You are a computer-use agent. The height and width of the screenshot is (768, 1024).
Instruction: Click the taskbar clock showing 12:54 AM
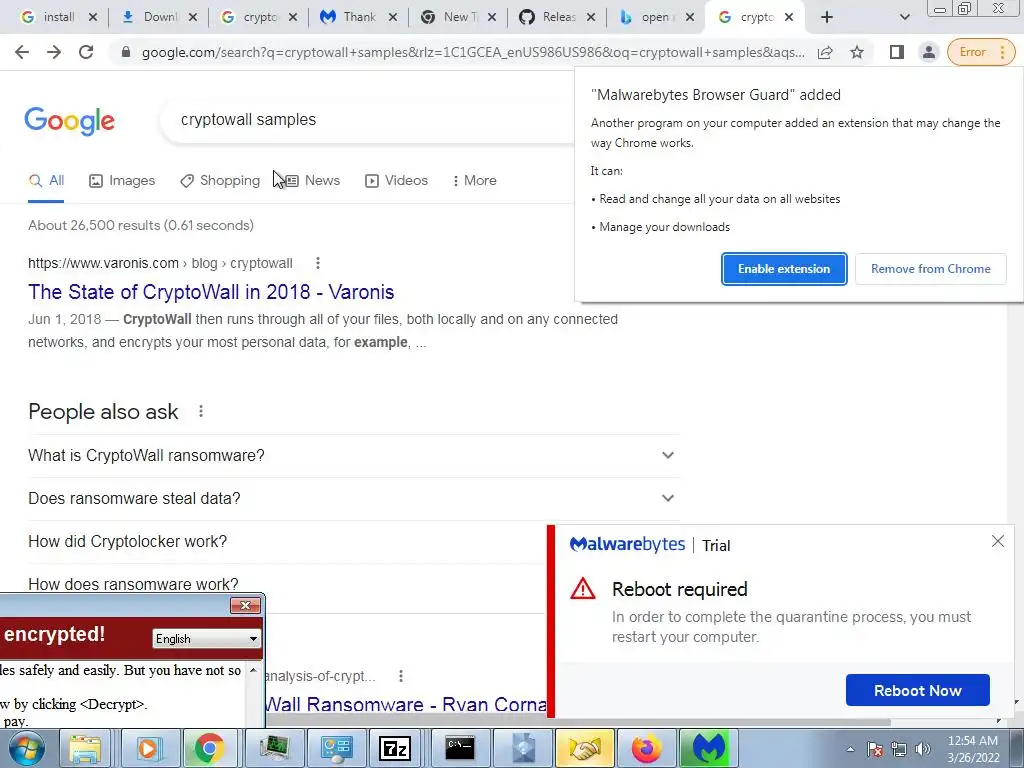pyautogui.click(x=973, y=749)
